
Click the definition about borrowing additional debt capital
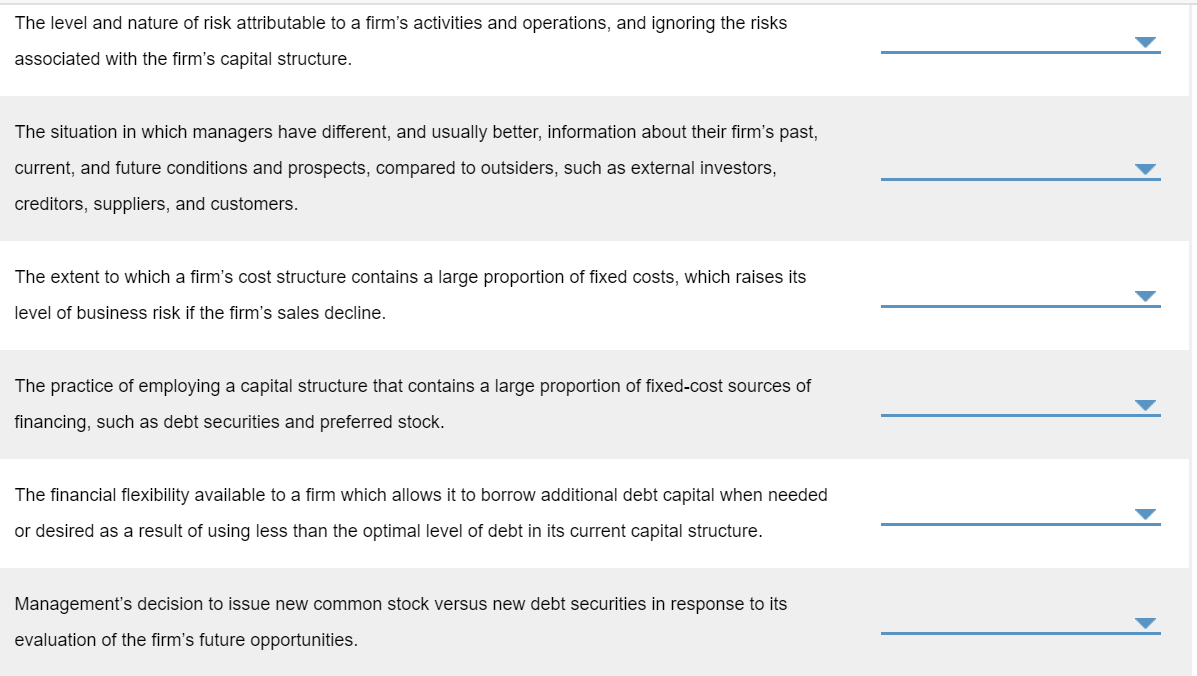tap(420, 512)
